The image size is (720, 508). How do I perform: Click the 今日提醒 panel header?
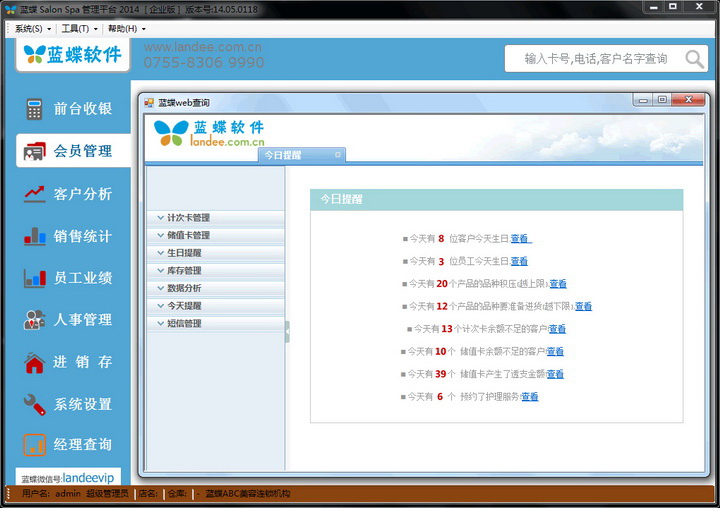coord(496,199)
